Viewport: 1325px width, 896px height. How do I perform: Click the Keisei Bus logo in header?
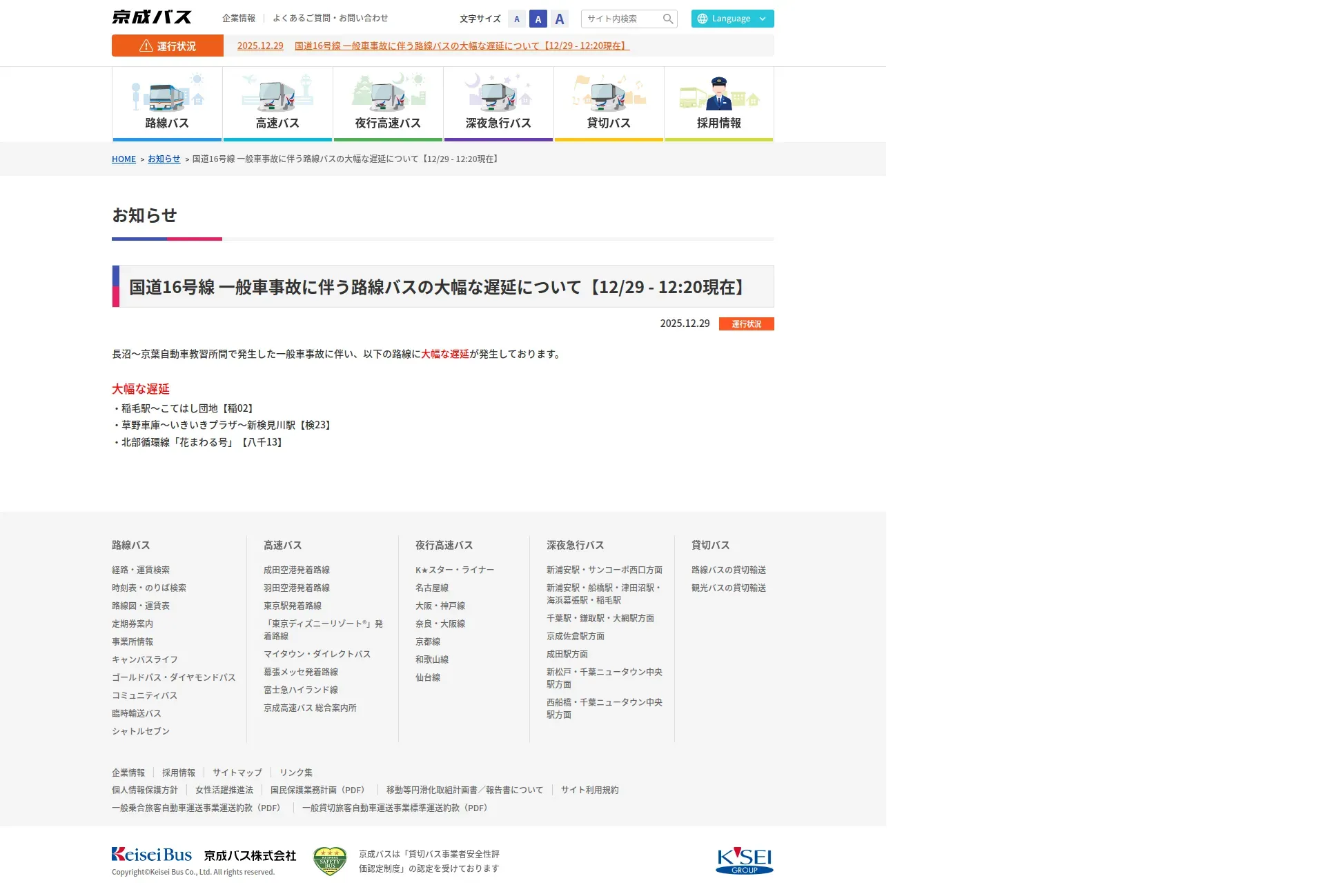point(152,17)
